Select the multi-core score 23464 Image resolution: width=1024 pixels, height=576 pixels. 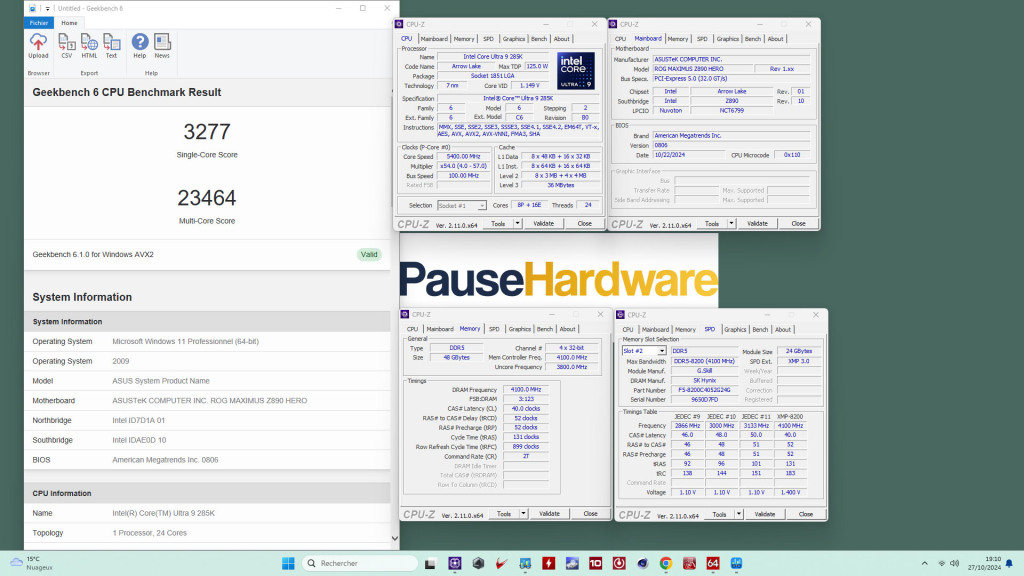207,198
